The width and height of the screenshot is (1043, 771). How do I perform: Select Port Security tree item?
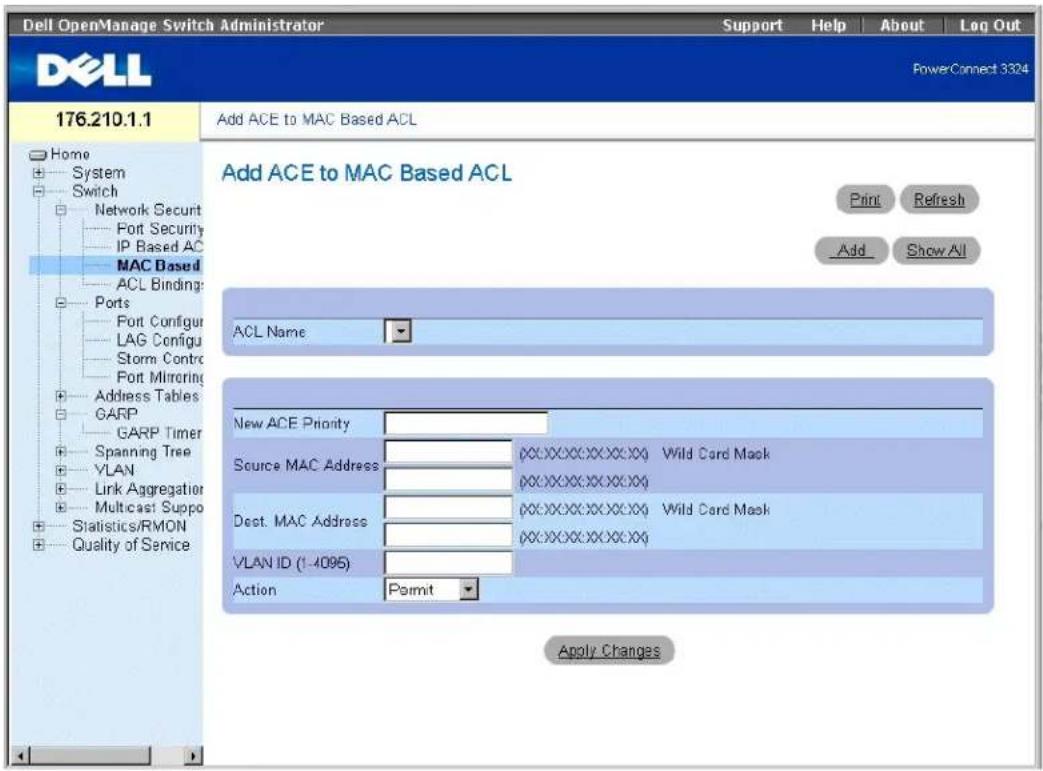(x=160, y=229)
